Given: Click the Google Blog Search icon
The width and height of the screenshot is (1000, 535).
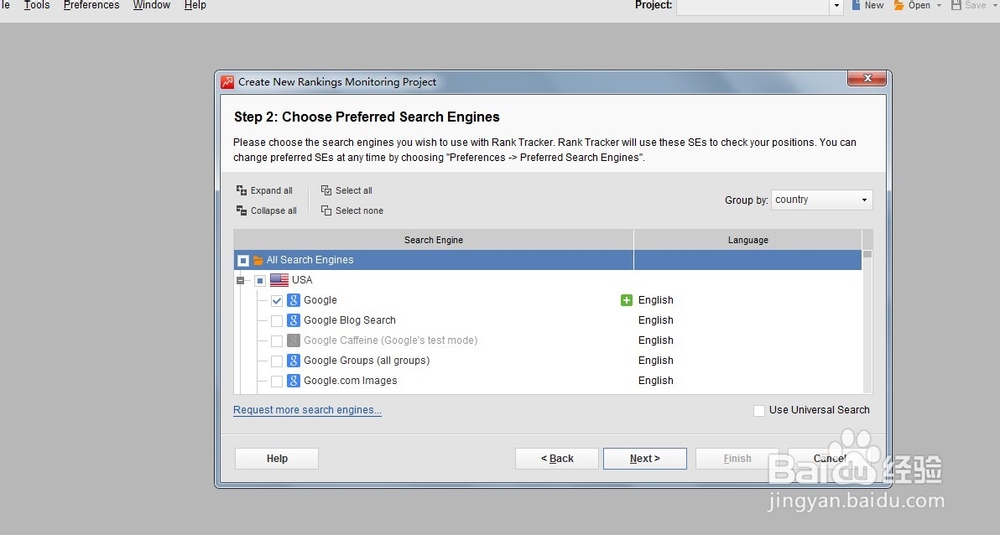Looking at the screenshot, I should tap(293, 320).
